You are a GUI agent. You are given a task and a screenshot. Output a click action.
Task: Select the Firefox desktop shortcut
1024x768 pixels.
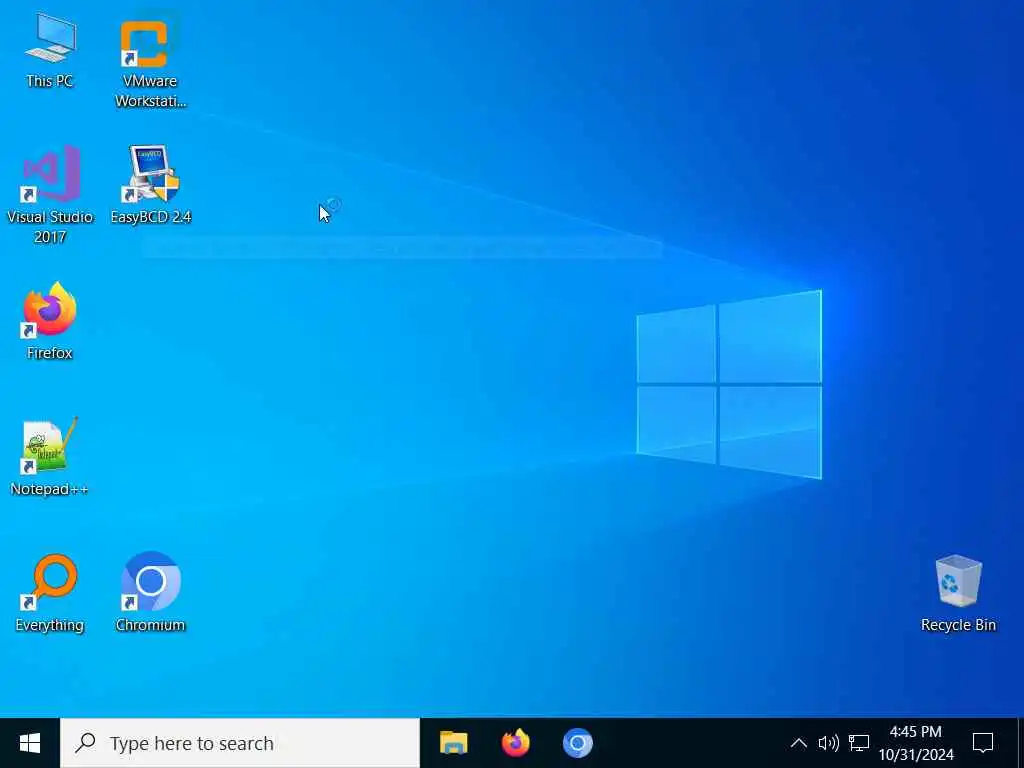[x=50, y=321]
